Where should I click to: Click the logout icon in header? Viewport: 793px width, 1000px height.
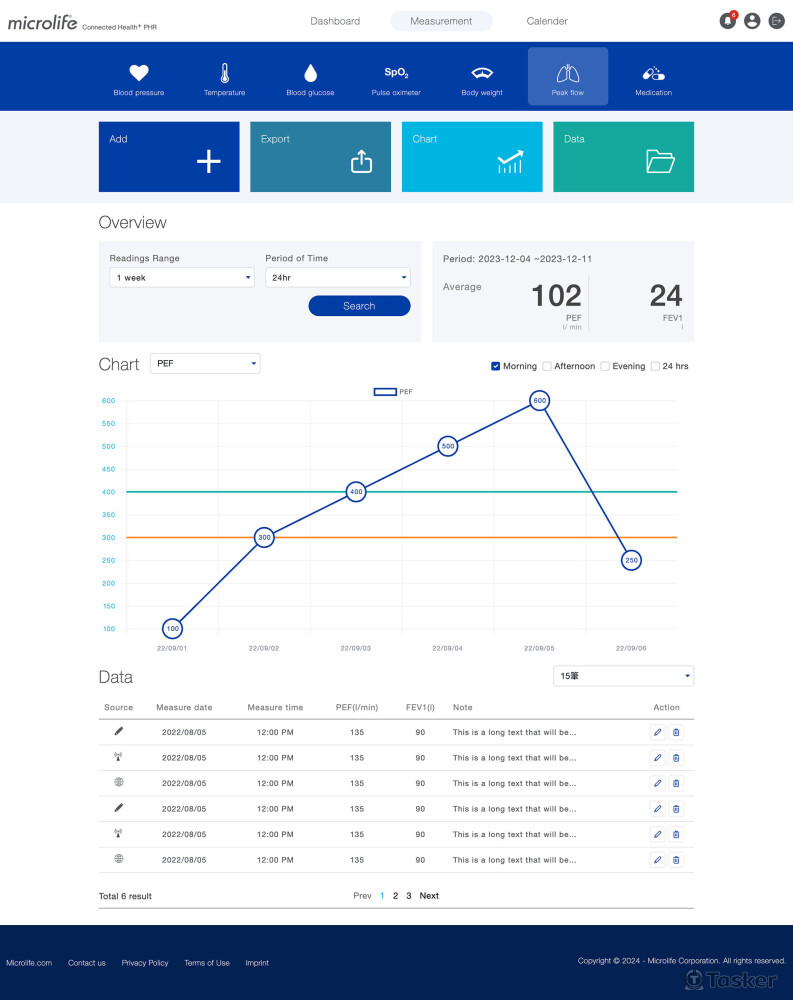pos(776,21)
